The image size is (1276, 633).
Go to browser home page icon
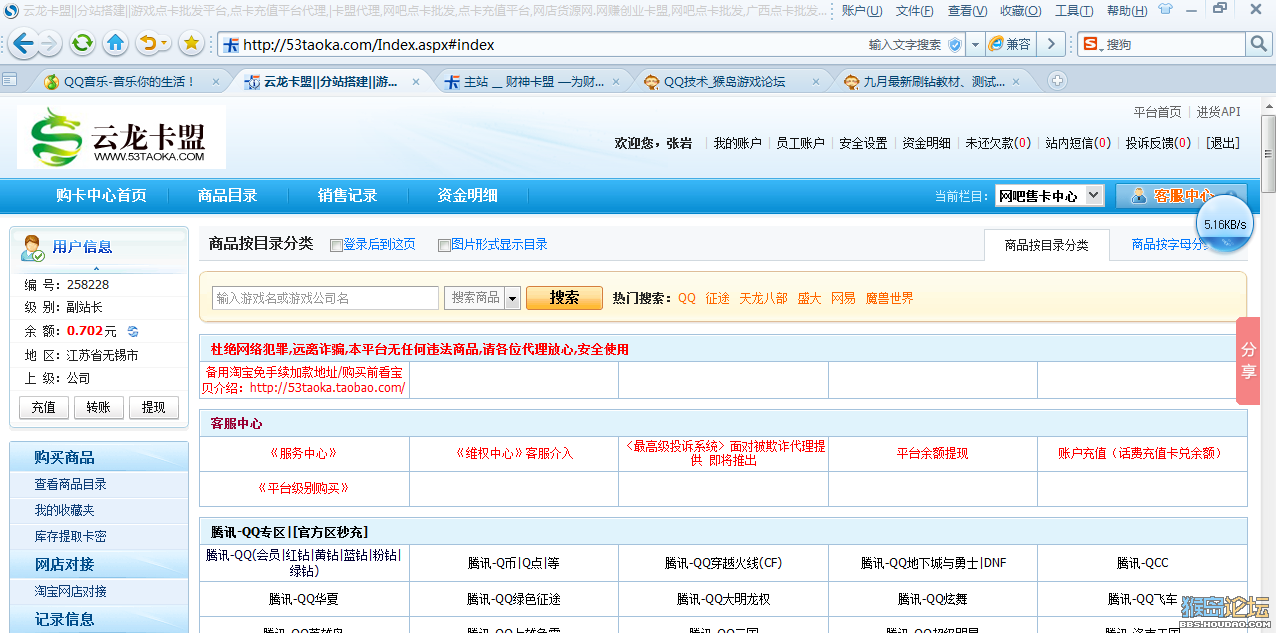pos(116,44)
